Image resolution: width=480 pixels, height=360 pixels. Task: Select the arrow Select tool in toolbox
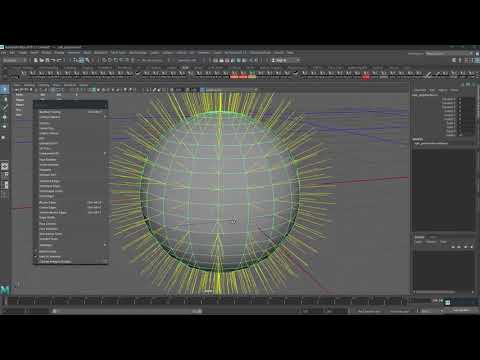pos(4,89)
